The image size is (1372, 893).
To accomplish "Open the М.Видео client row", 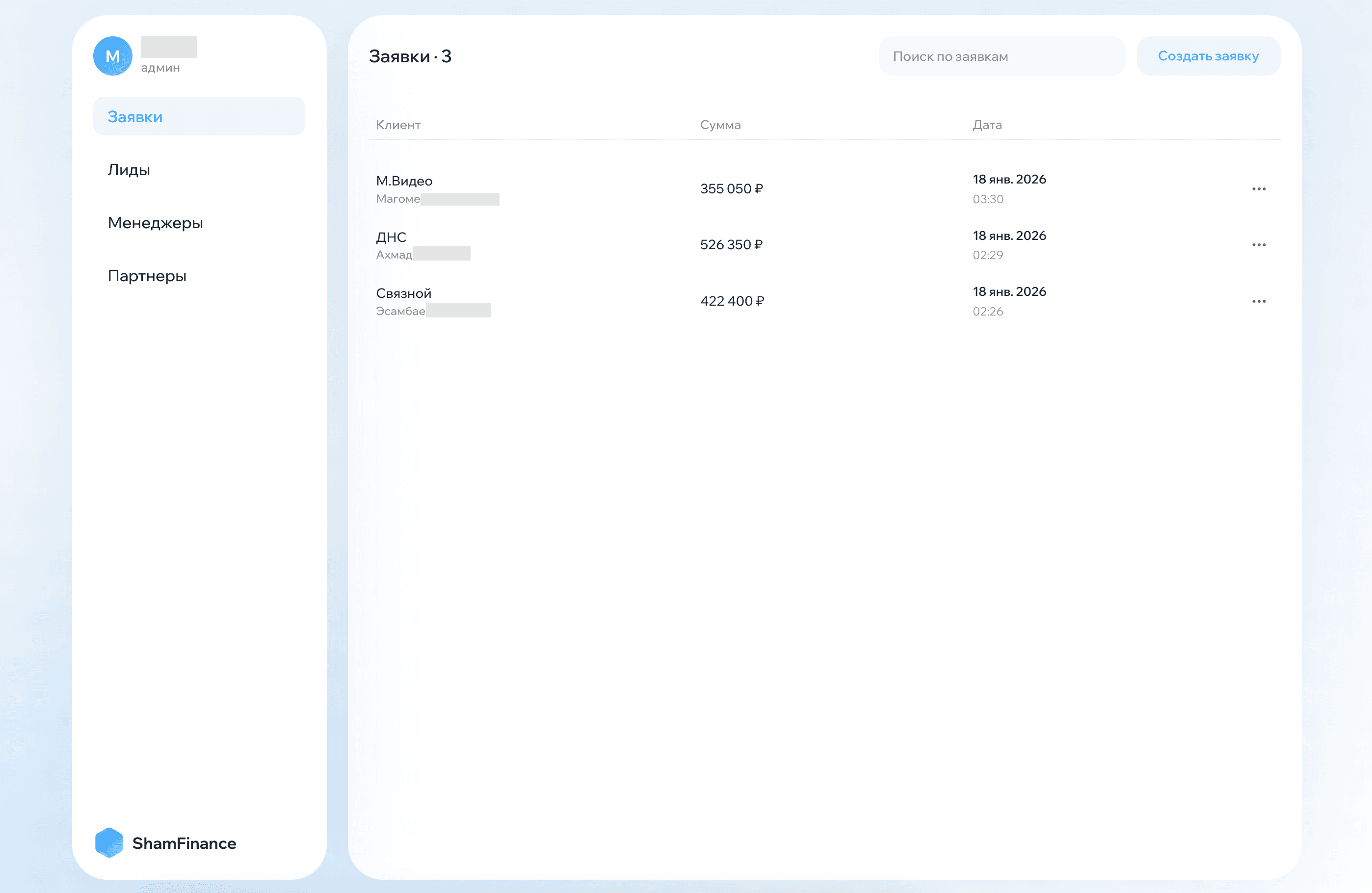I will [x=404, y=181].
